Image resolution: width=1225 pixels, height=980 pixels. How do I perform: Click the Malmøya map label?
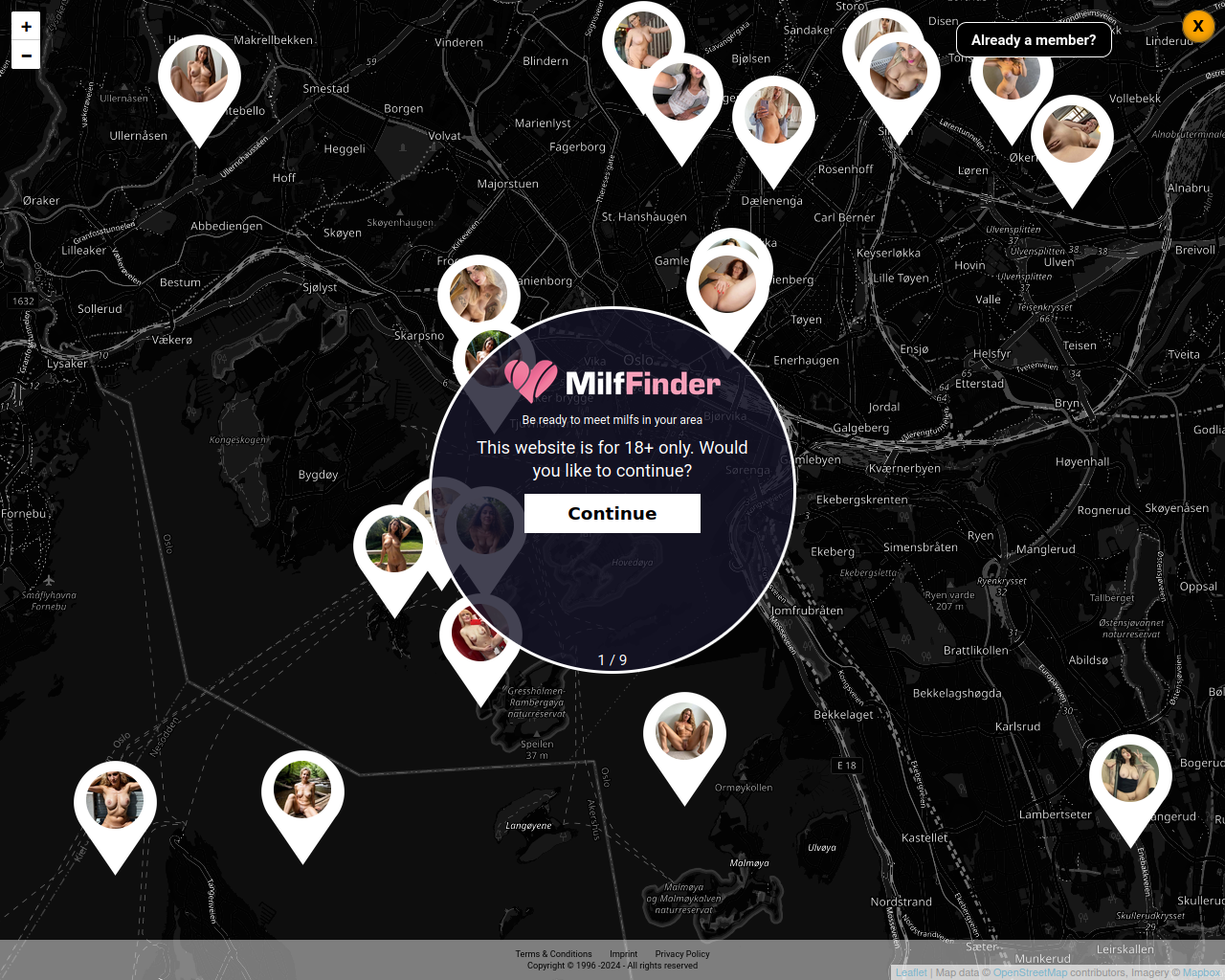[x=749, y=863]
